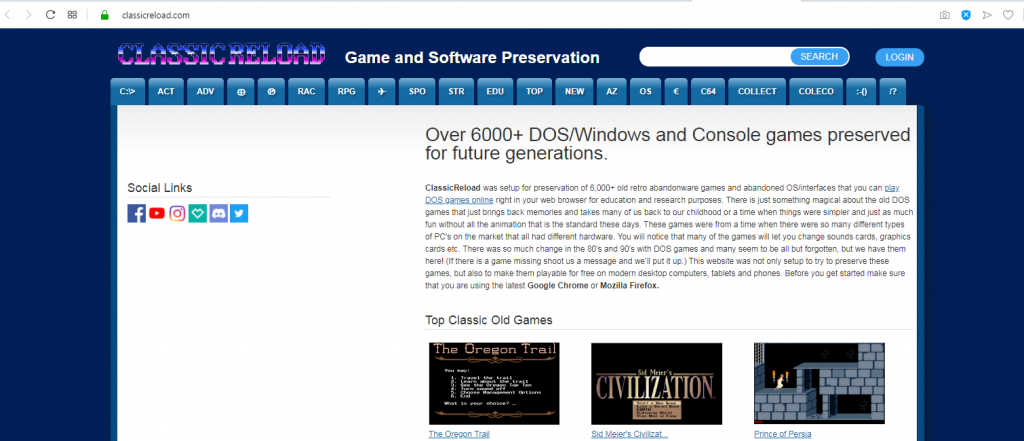Open the RPG games tab
The height and width of the screenshot is (441, 1024).
(x=347, y=91)
